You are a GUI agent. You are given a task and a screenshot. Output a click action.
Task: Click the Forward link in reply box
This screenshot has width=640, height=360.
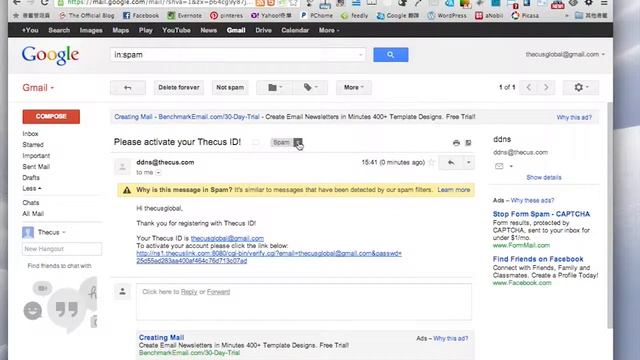click(x=218, y=292)
